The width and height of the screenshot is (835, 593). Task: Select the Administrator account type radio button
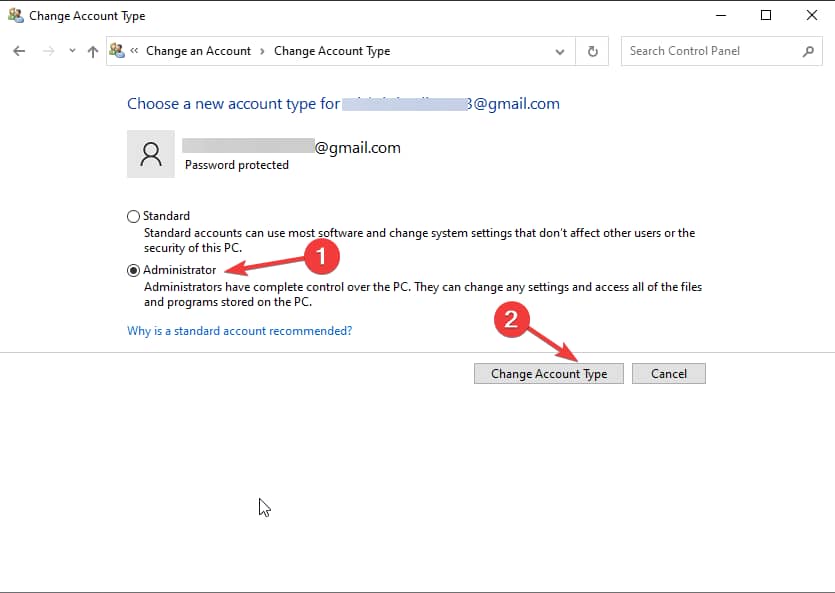click(x=134, y=270)
